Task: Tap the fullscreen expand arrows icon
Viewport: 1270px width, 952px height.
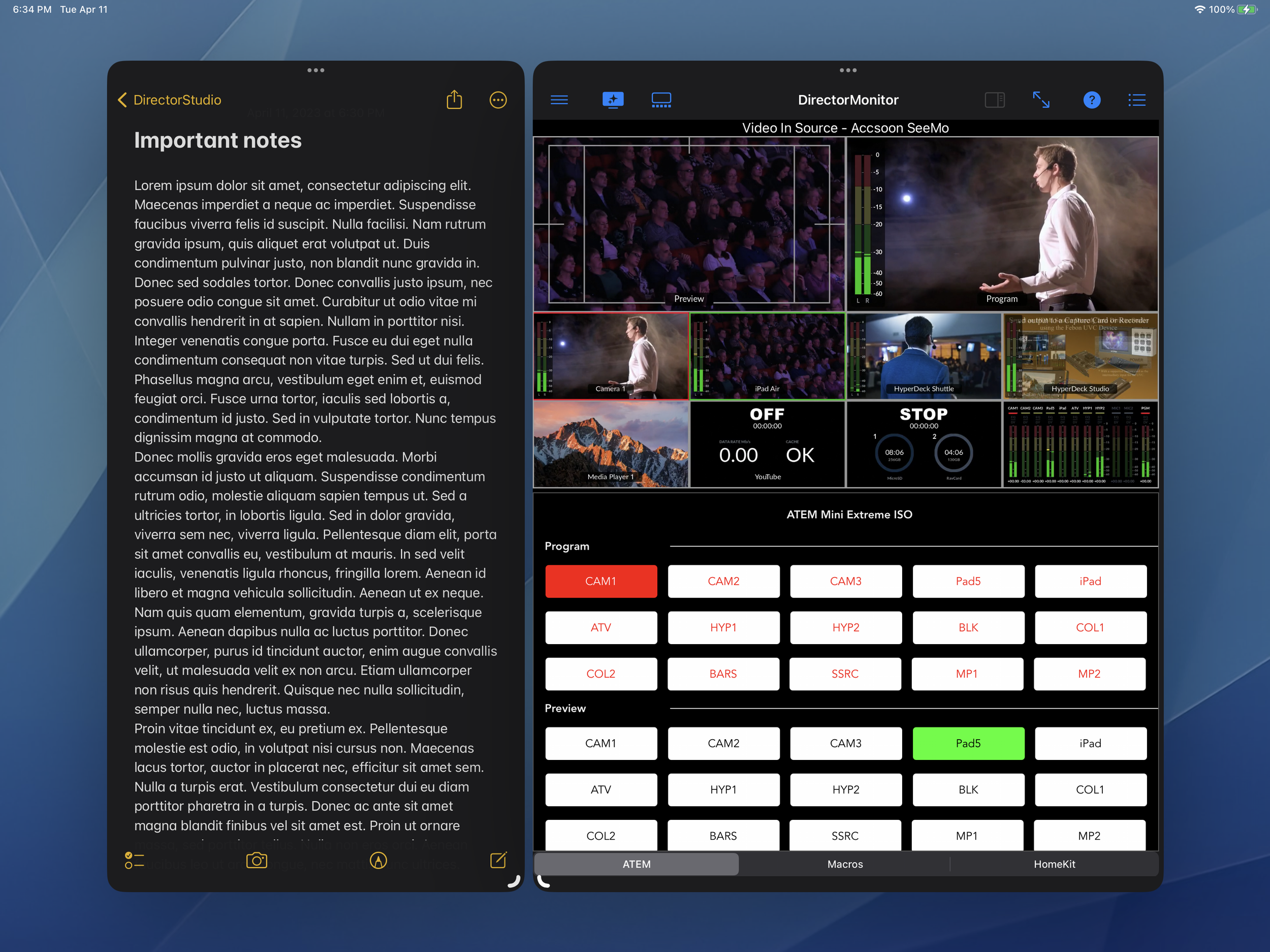Action: point(1041,100)
